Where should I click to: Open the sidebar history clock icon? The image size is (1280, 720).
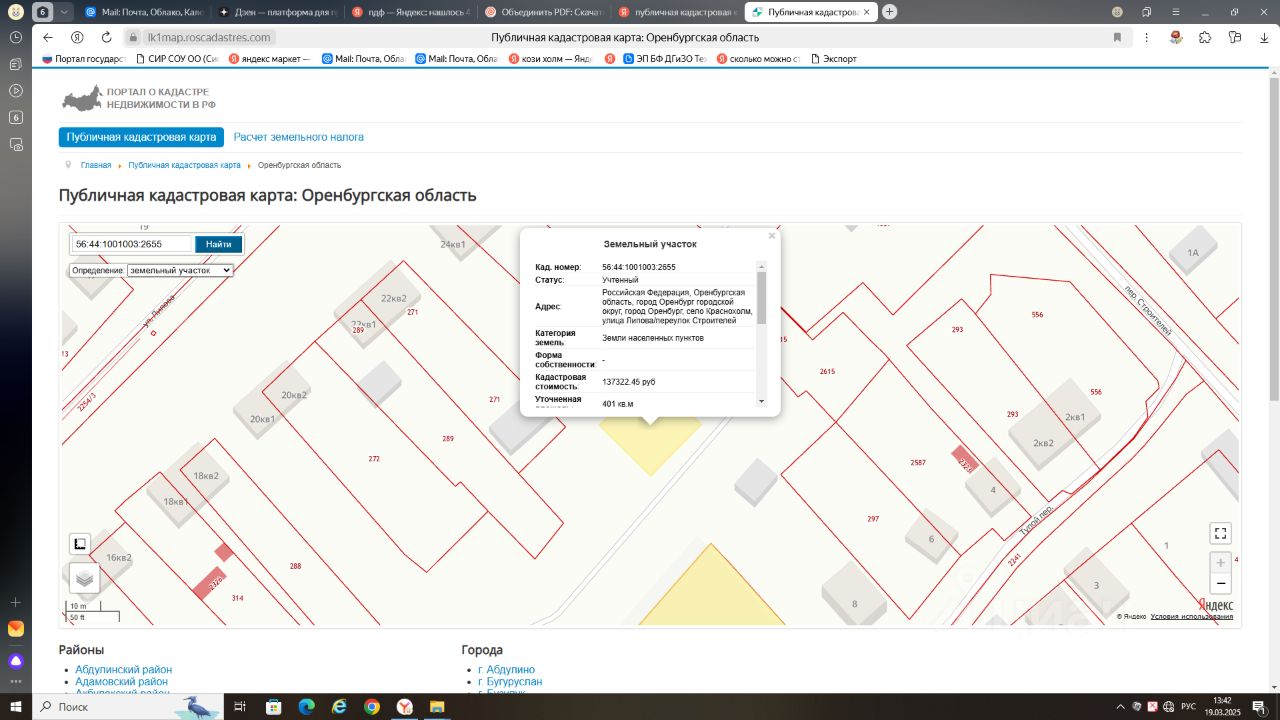(16, 37)
